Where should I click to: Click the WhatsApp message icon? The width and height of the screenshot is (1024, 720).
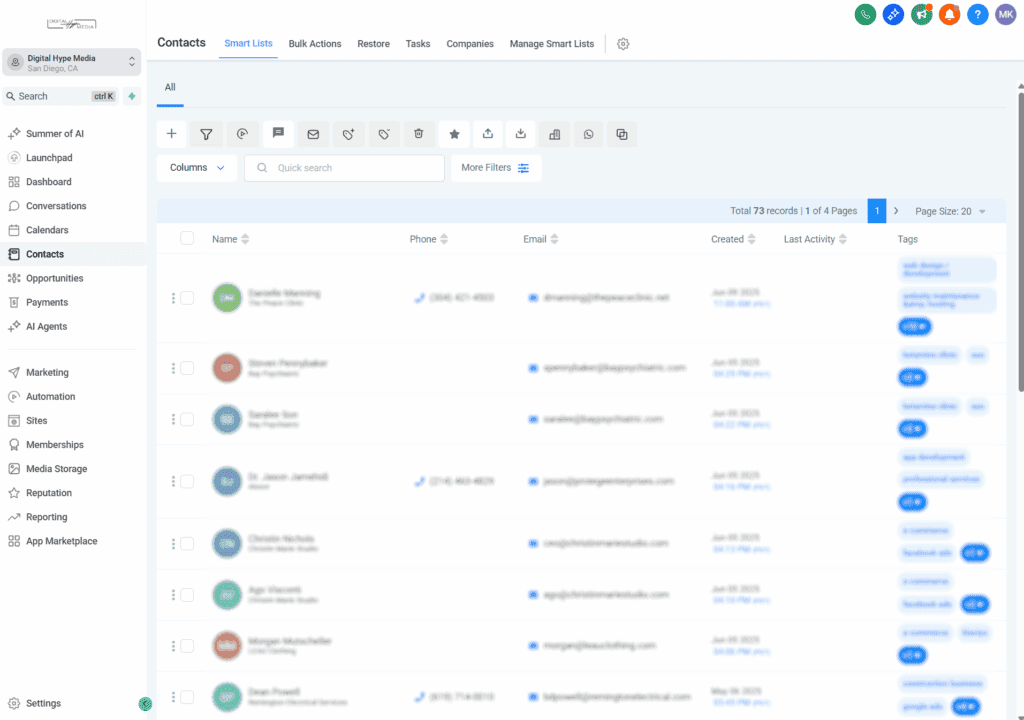[588, 134]
